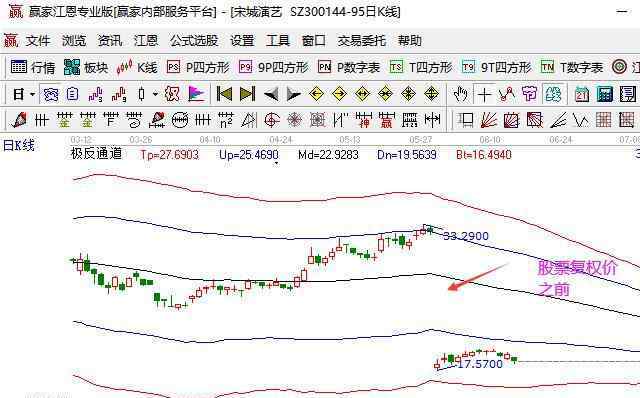The image size is (640, 398).
Task: Select the red pencil drawing tool
Action: [x=19, y=120]
